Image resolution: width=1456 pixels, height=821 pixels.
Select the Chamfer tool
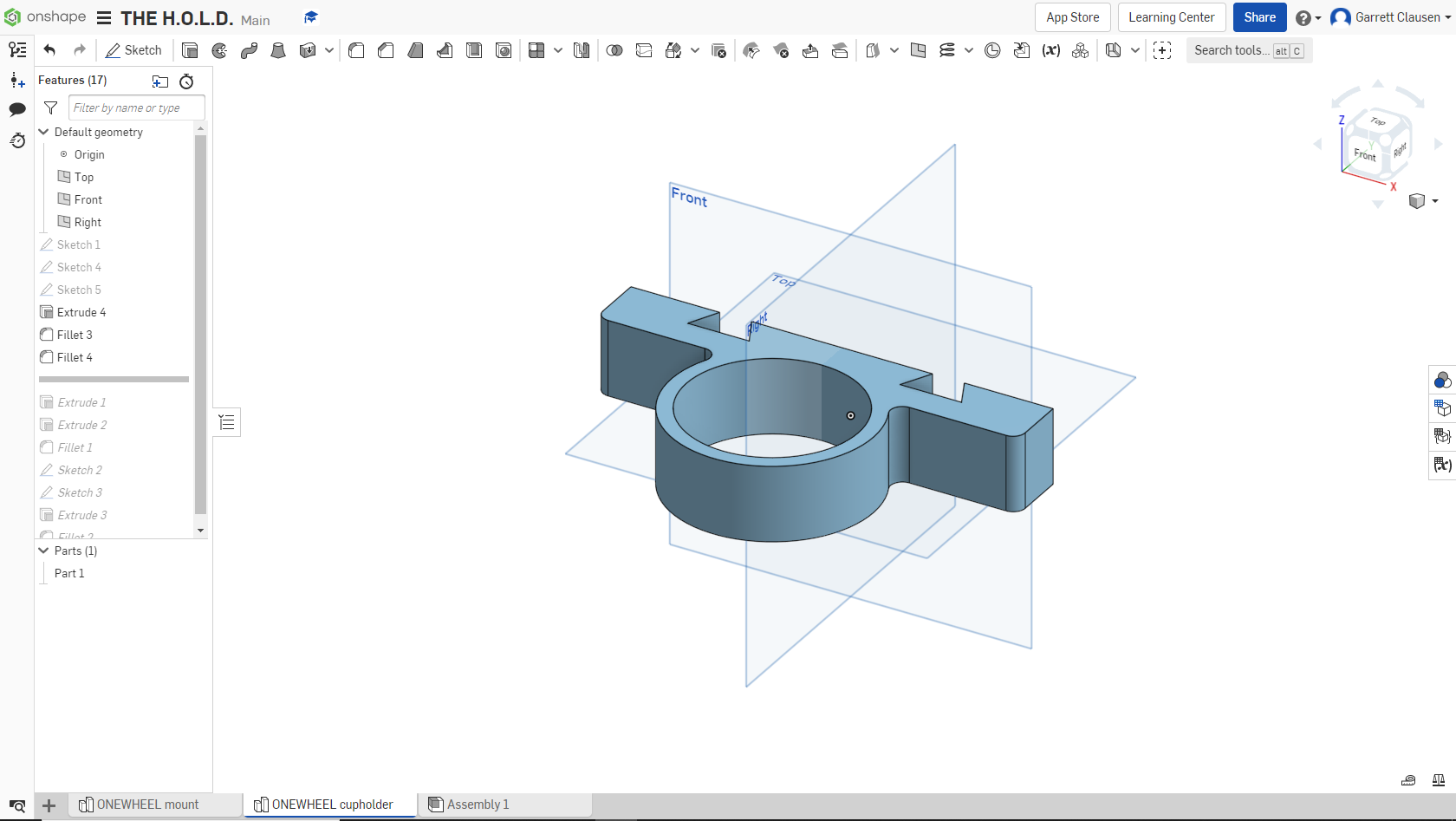click(x=386, y=50)
